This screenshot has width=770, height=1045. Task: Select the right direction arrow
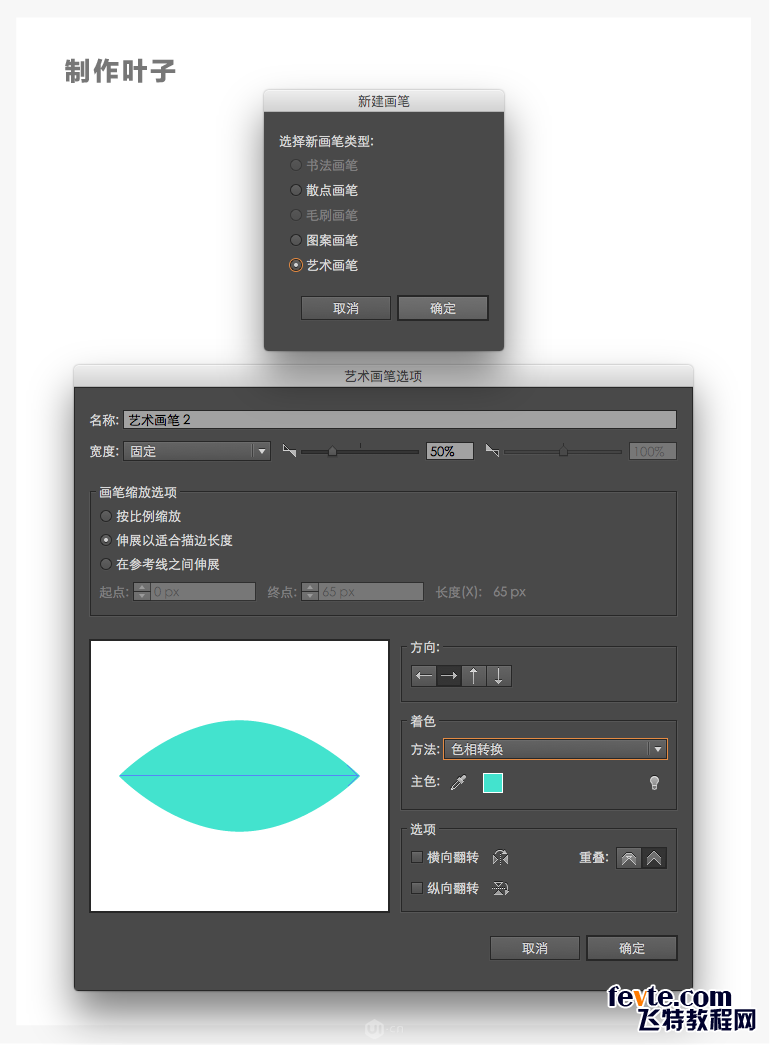click(x=449, y=676)
